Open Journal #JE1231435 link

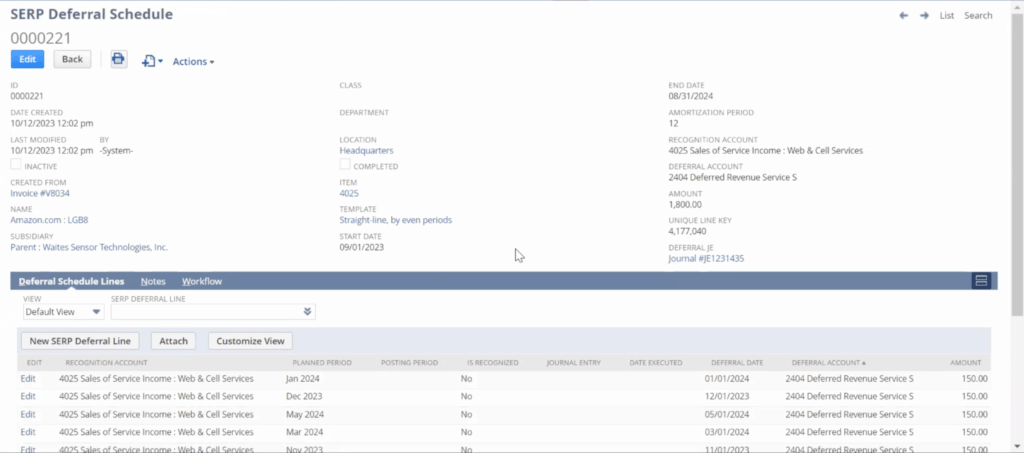tap(705, 259)
